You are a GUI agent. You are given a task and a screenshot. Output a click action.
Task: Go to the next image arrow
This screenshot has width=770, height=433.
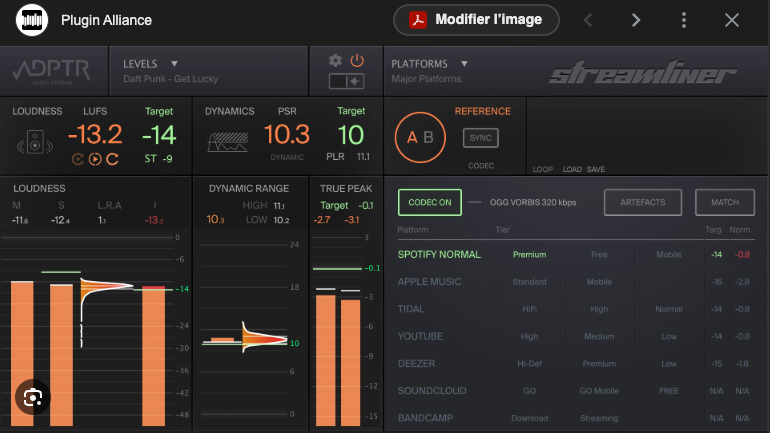click(635, 20)
